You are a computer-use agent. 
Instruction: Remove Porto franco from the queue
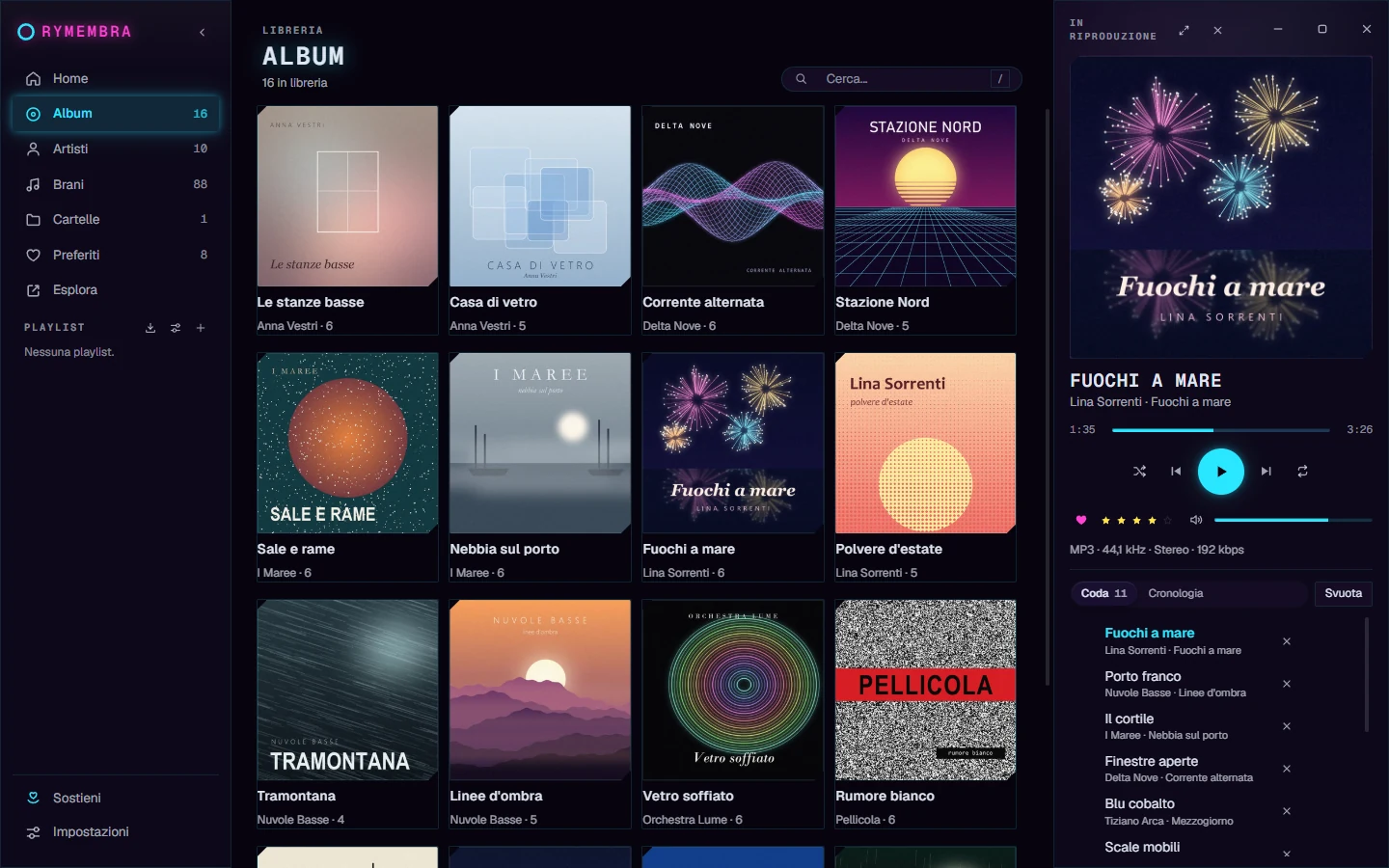coord(1286,684)
